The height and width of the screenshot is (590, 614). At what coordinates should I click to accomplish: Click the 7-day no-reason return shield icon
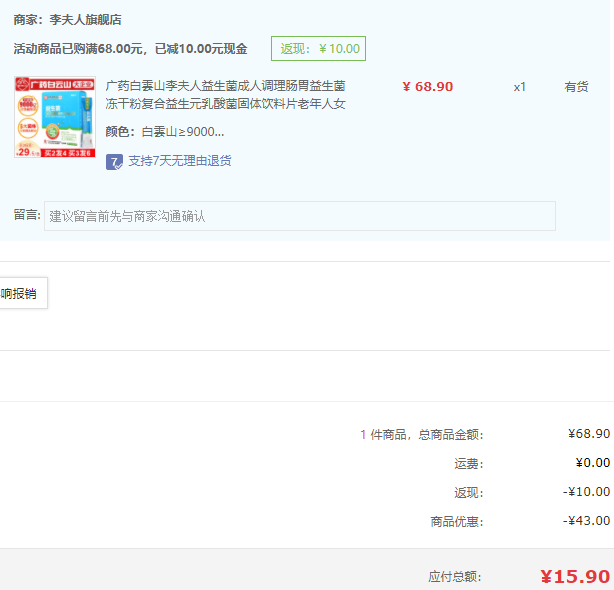(x=114, y=161)
